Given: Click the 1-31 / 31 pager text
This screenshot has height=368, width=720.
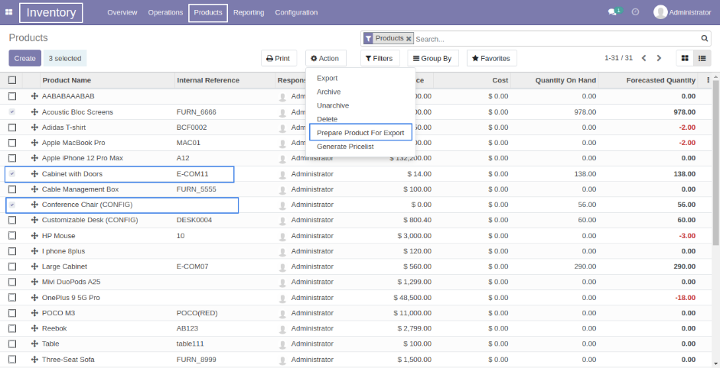Looking at the screenshot, I should [x=618, y=58].
